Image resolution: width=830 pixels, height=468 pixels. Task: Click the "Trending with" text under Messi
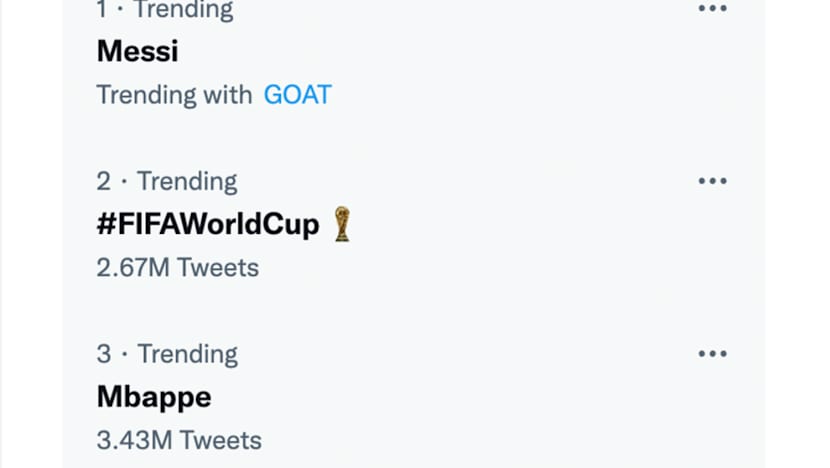pyautogui.click(x=174, y=95)
